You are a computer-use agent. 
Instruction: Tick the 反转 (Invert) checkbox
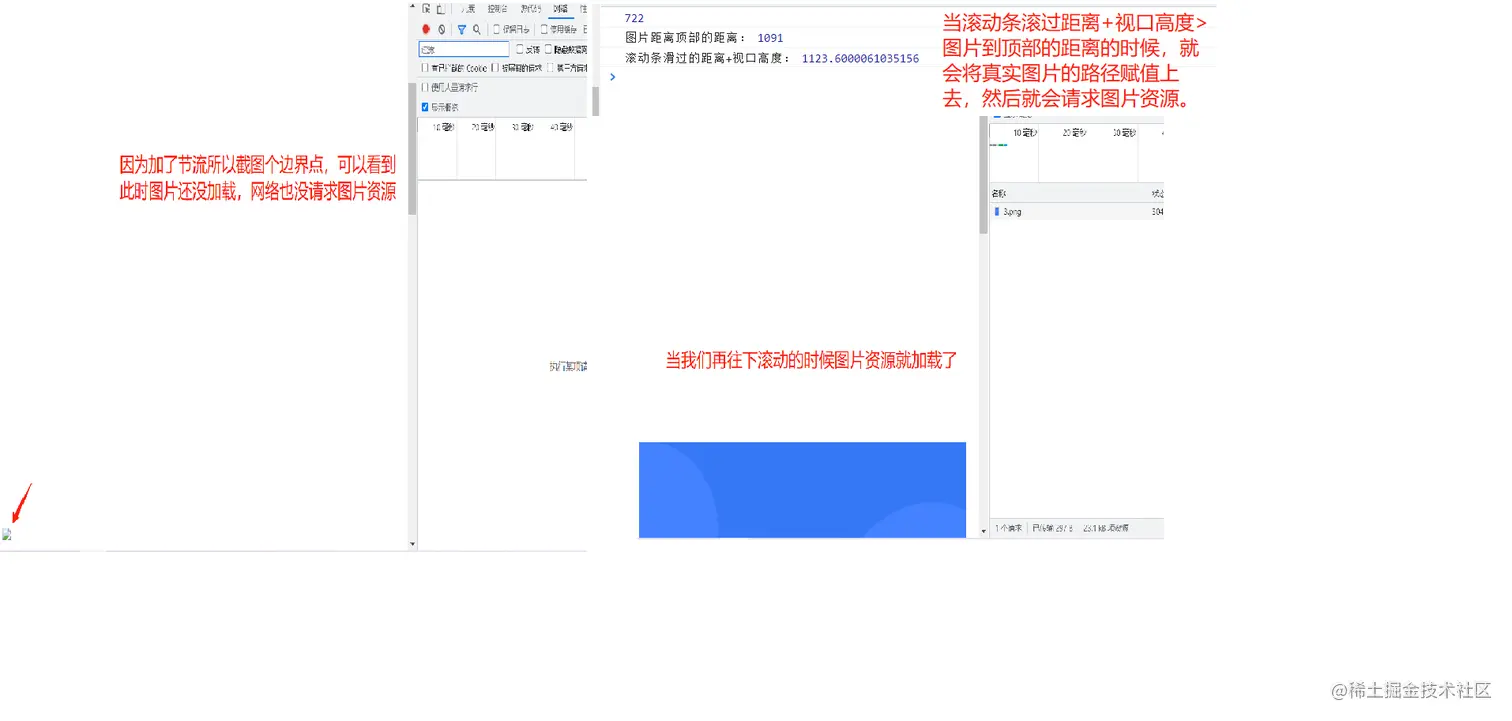tap(520, 49)
